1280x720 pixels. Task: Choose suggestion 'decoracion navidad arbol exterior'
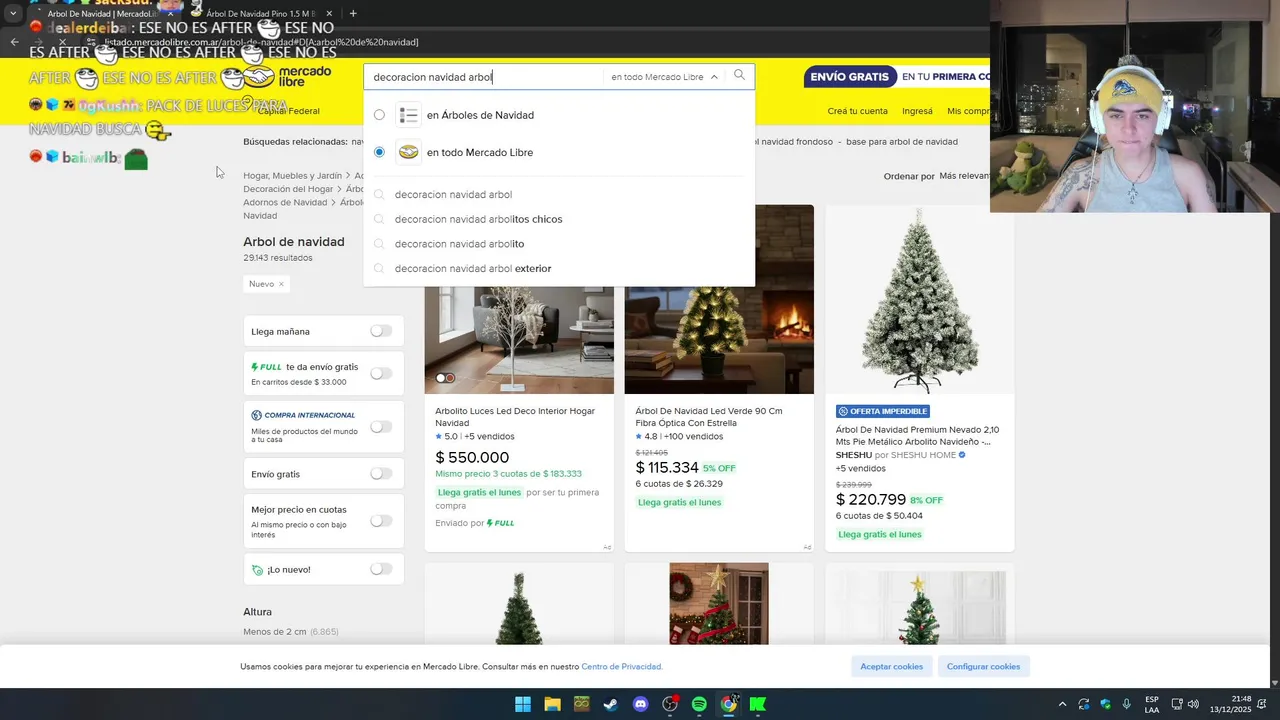(473, 268)
